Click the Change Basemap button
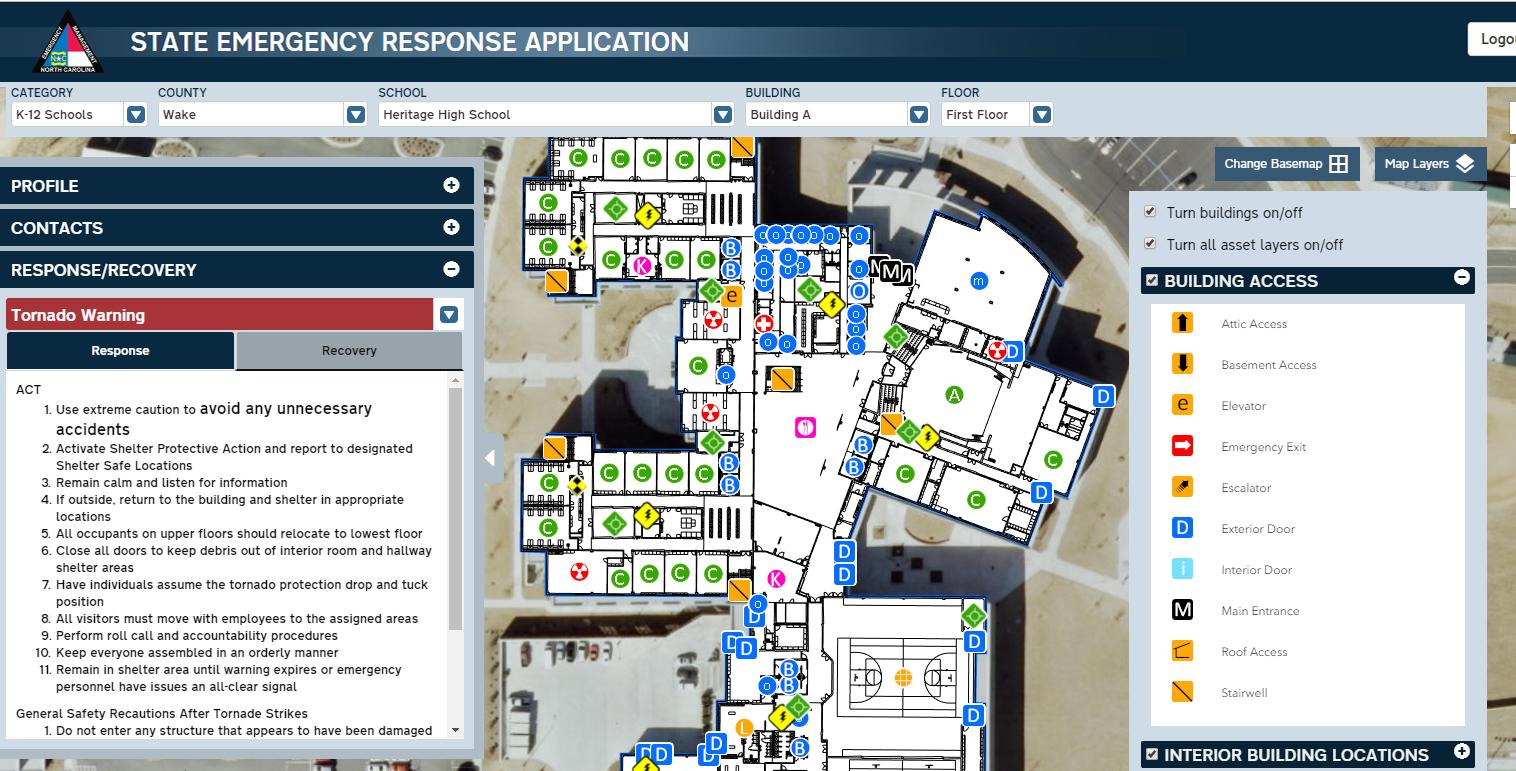The width and height of the screenshot is (1516, 771). point(1287,163)
